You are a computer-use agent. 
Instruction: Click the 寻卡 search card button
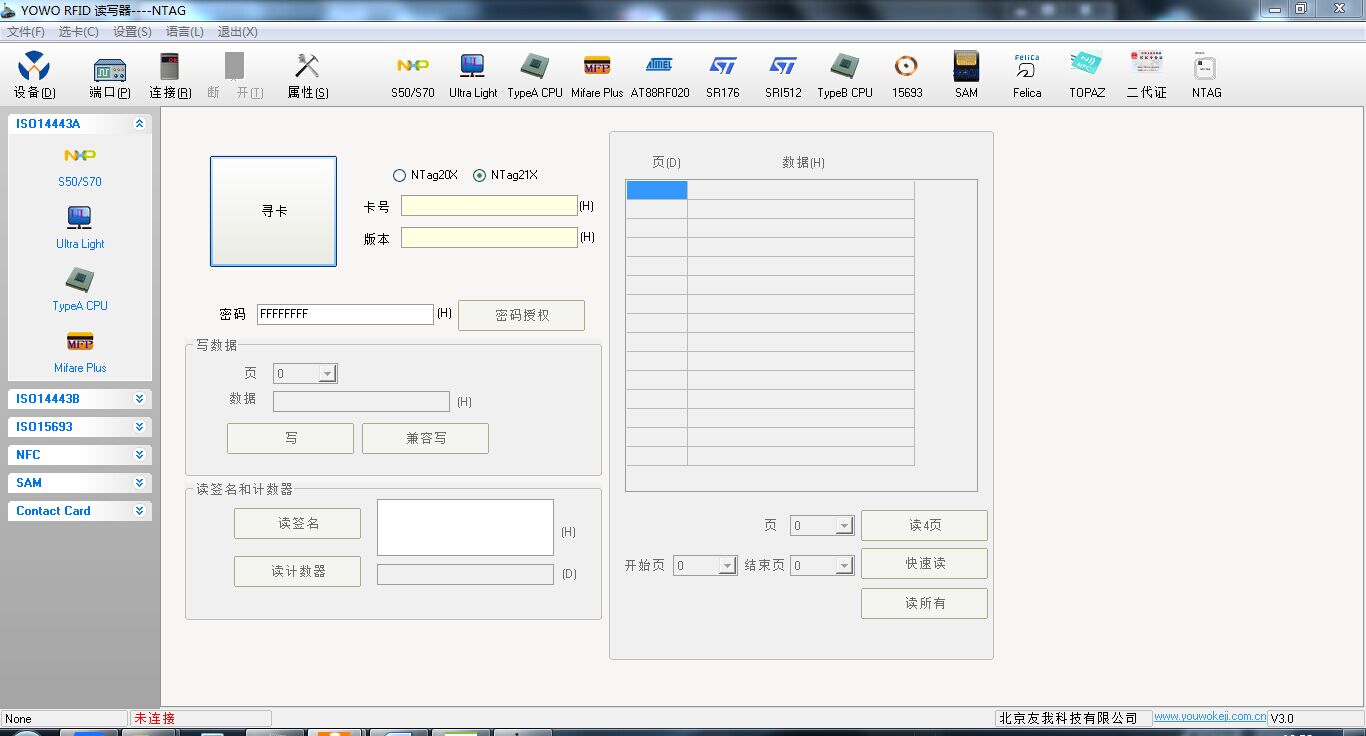(273, 212)
